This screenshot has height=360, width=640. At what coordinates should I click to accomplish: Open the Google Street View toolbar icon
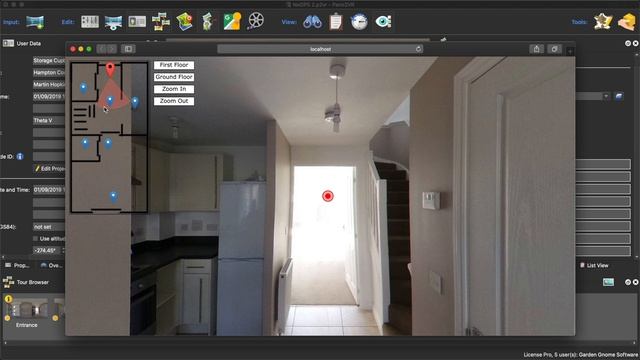(x=232, y=21)
